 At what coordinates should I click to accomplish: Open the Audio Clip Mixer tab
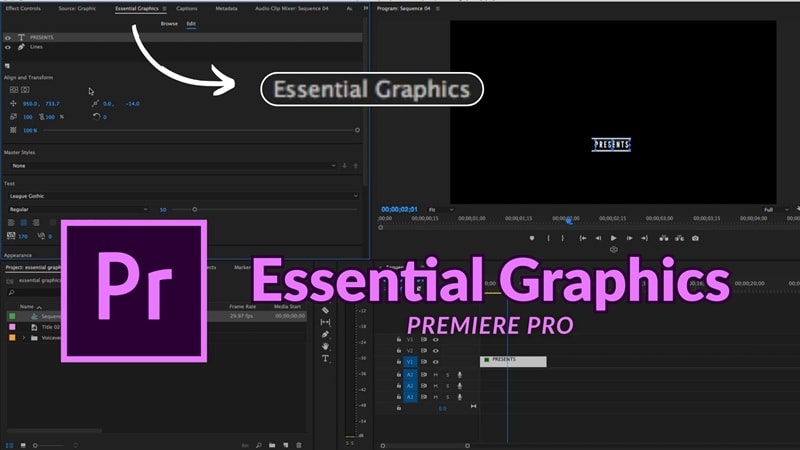click(292, 9)
